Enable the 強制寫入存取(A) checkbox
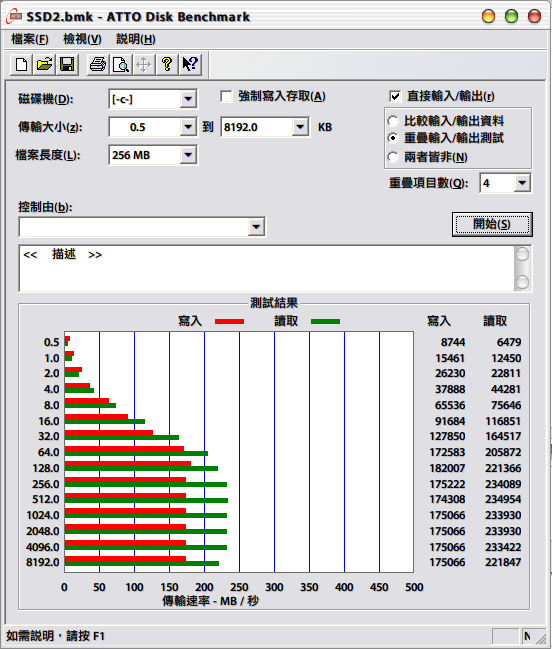Screen dimensions: 553x649 point(226,96)
